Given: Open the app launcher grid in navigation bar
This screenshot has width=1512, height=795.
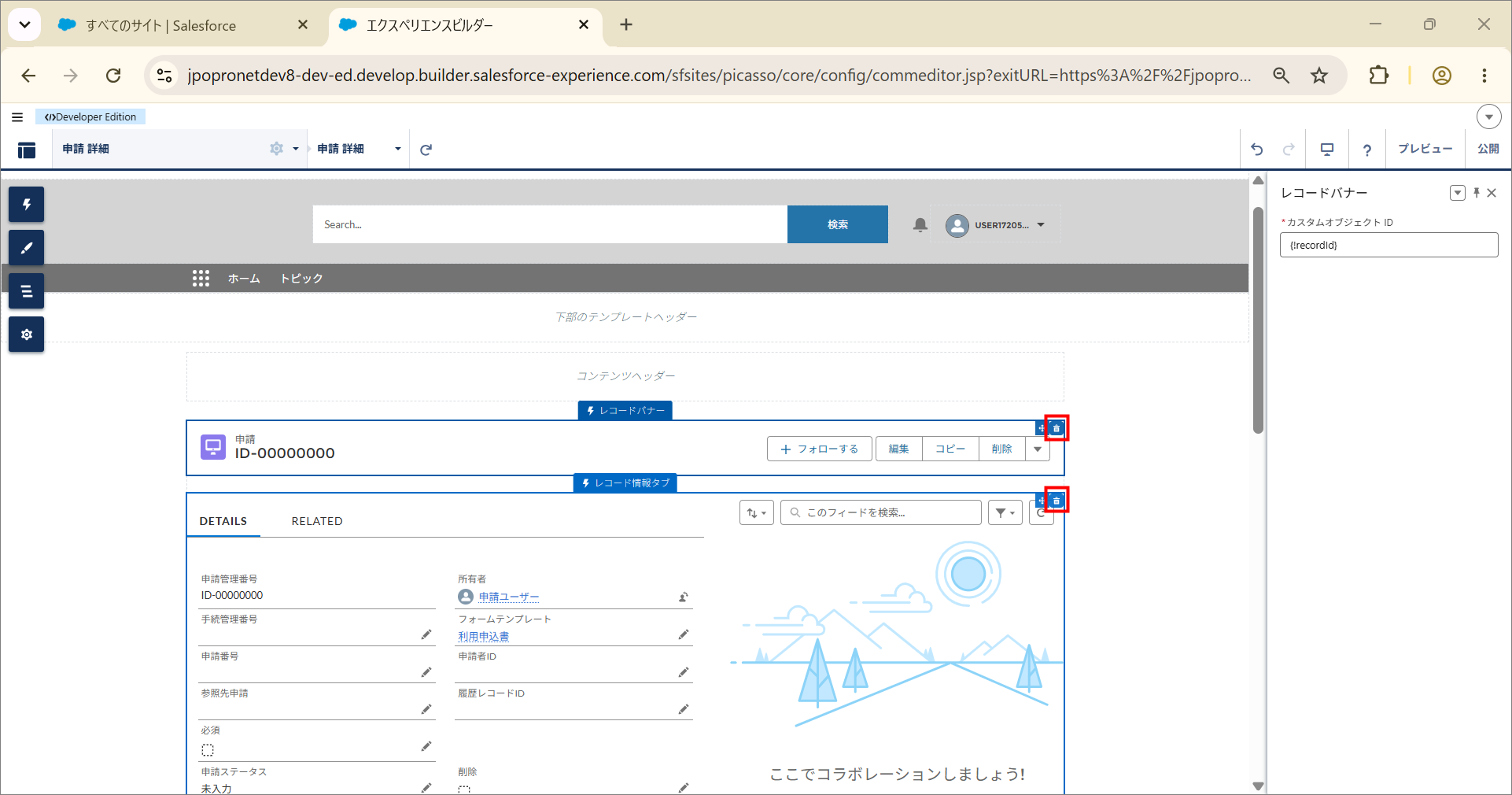Looking at the screenshot, I should [x=201, y=278].
